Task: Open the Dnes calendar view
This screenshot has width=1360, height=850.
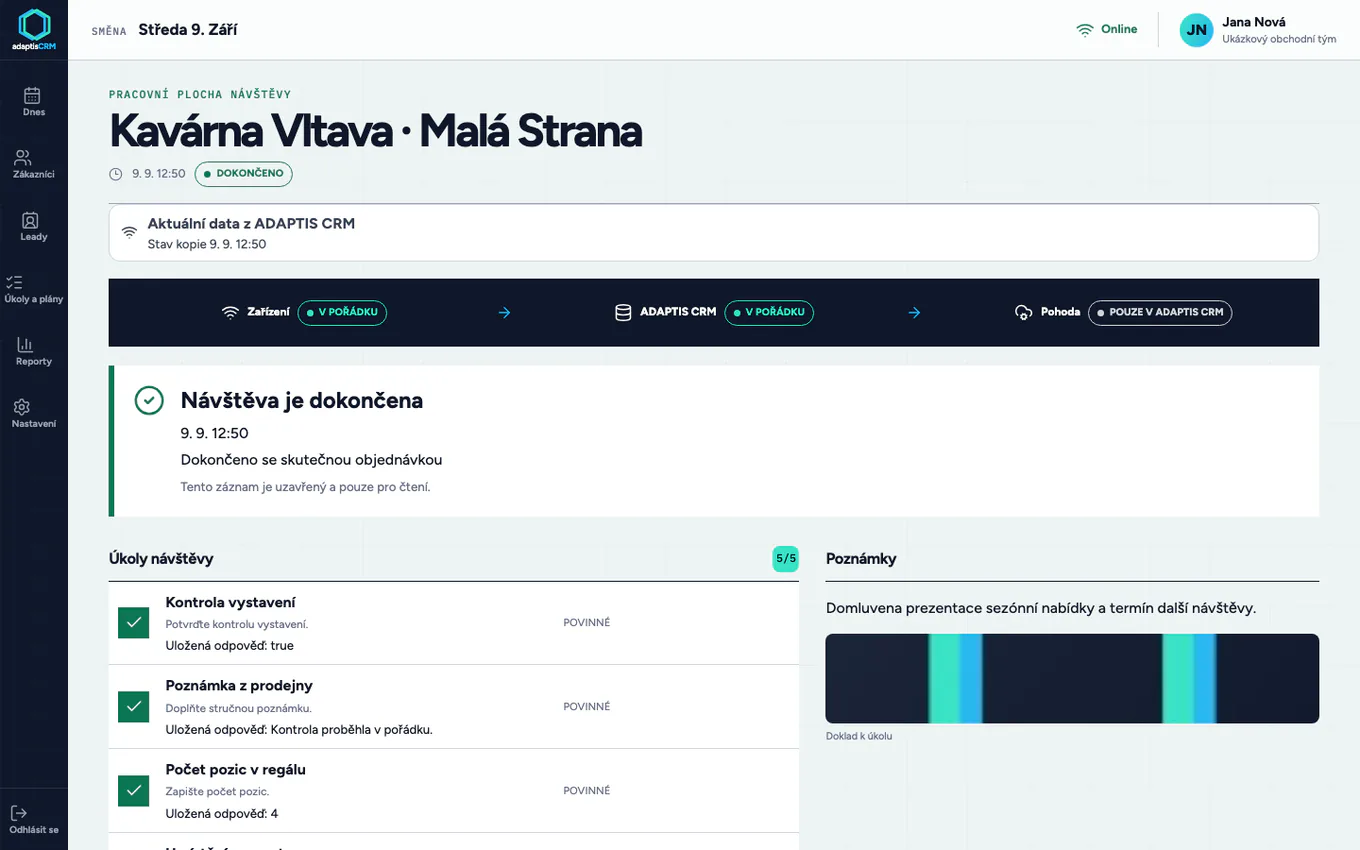Action: (x=34, y=102)
